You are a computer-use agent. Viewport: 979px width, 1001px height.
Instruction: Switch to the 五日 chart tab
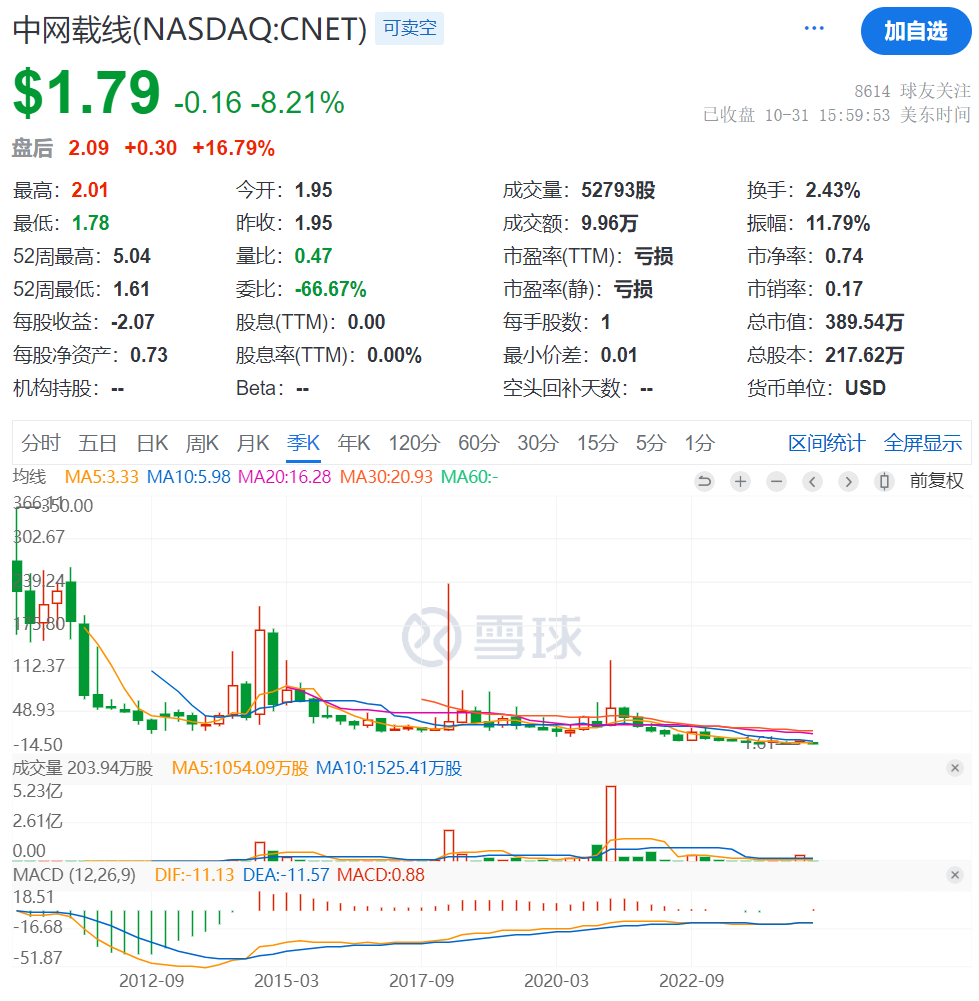[x=98, y=442]
